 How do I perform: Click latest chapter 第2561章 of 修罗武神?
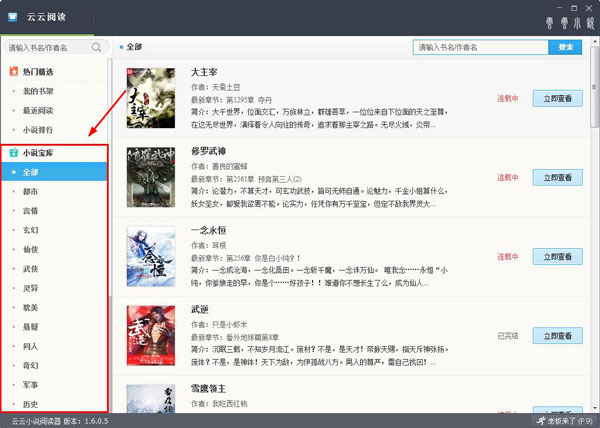(246, 179)
